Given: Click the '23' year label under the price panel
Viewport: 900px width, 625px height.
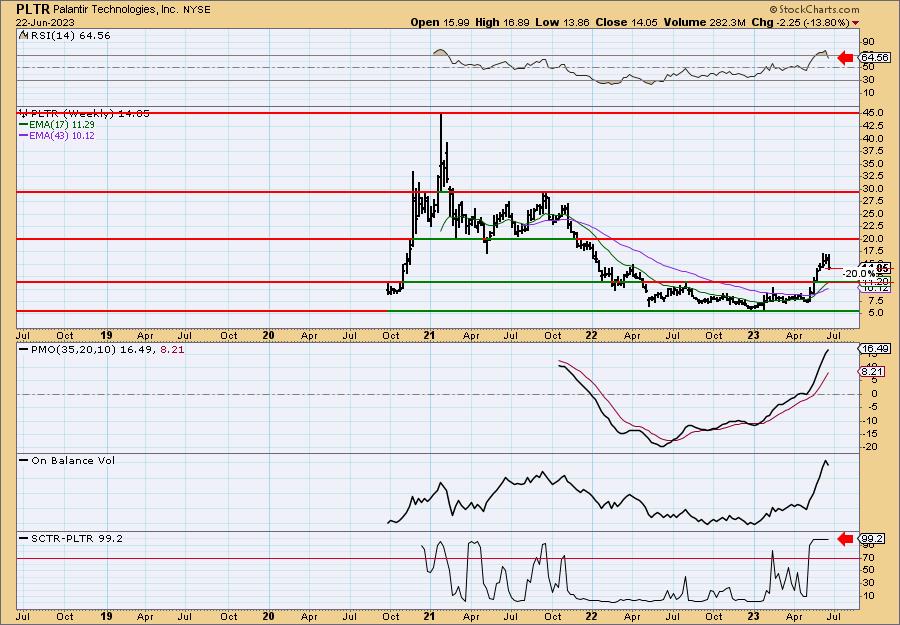Looking at the screenshot, I should 753,336.
